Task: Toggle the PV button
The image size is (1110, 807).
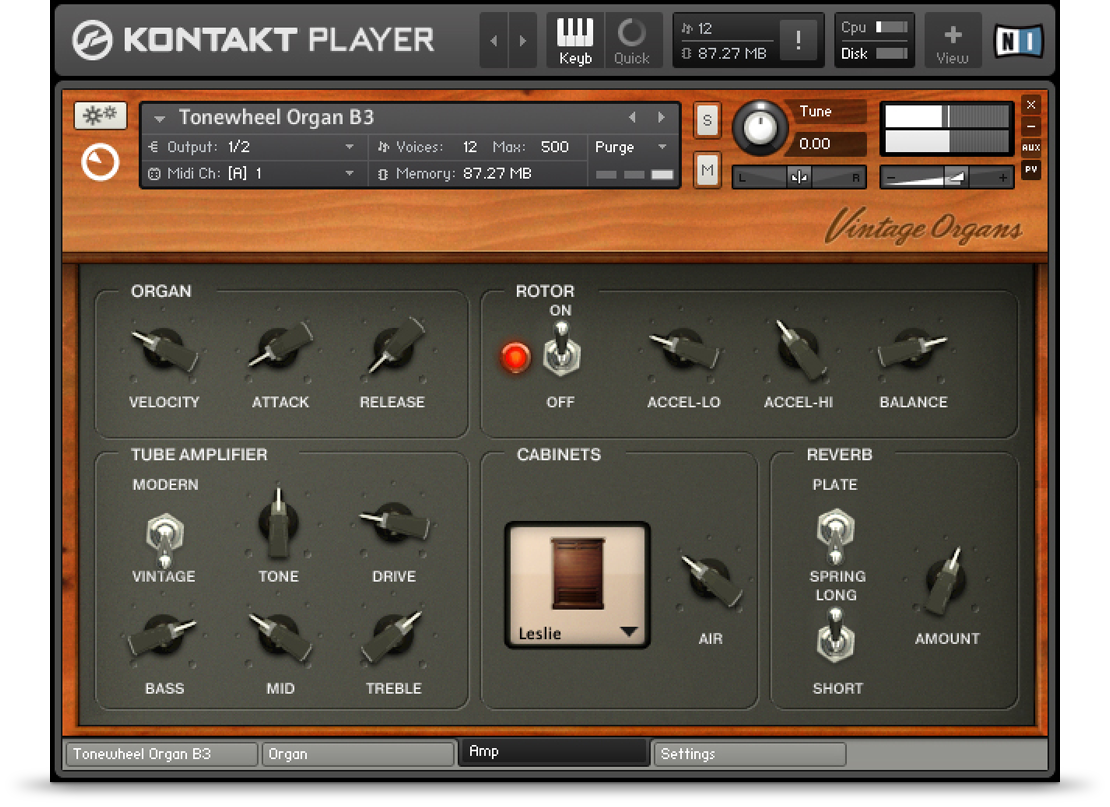Action: click(1031, 170)
